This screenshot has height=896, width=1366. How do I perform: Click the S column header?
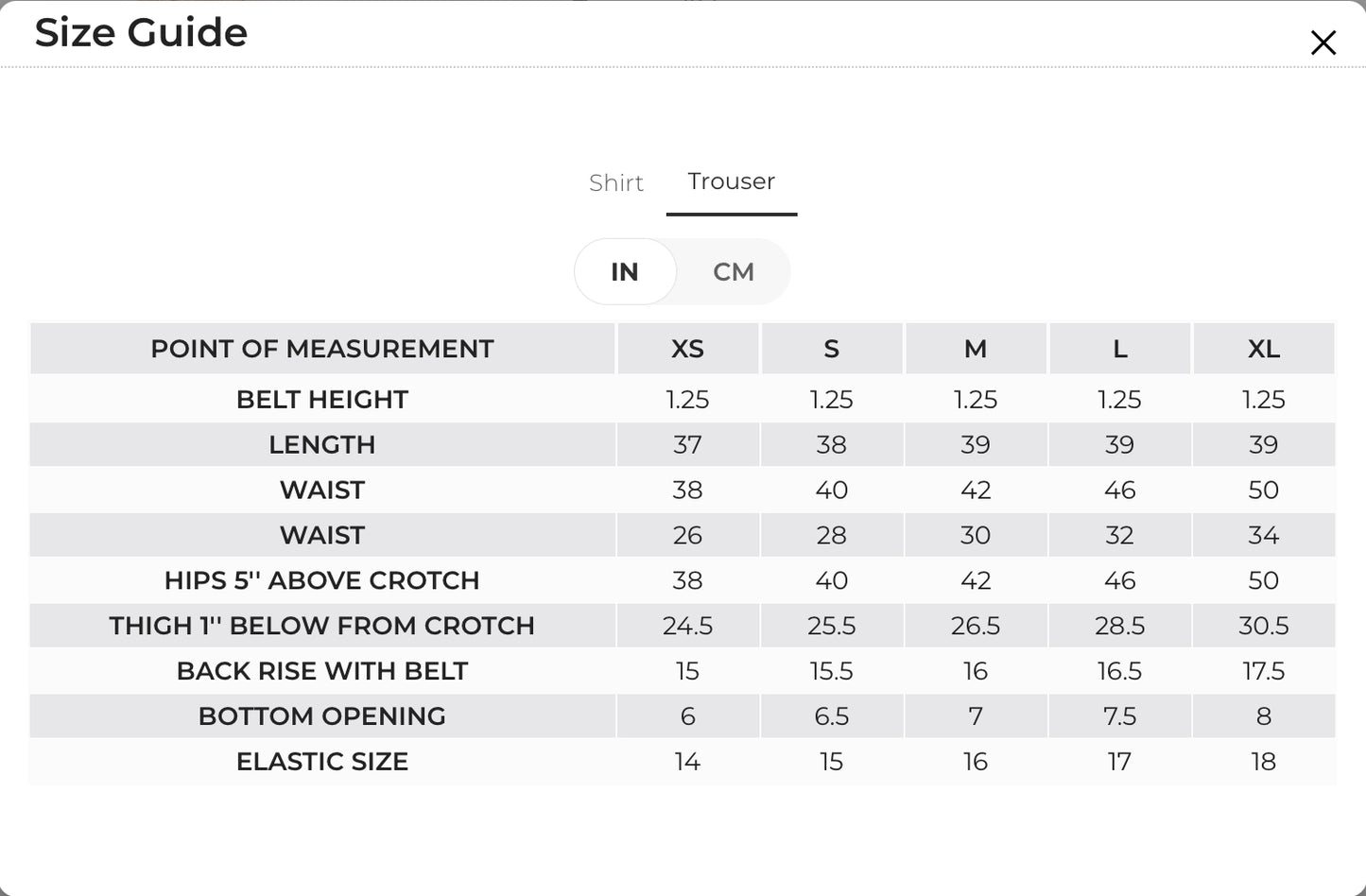point(832,349)
